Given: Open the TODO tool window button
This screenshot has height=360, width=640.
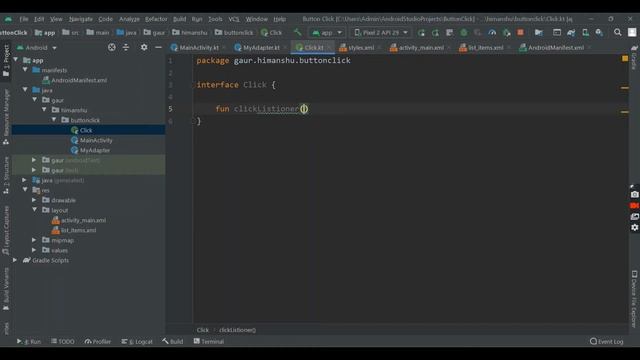Looking at the screenshot, I should click(62, 342).
